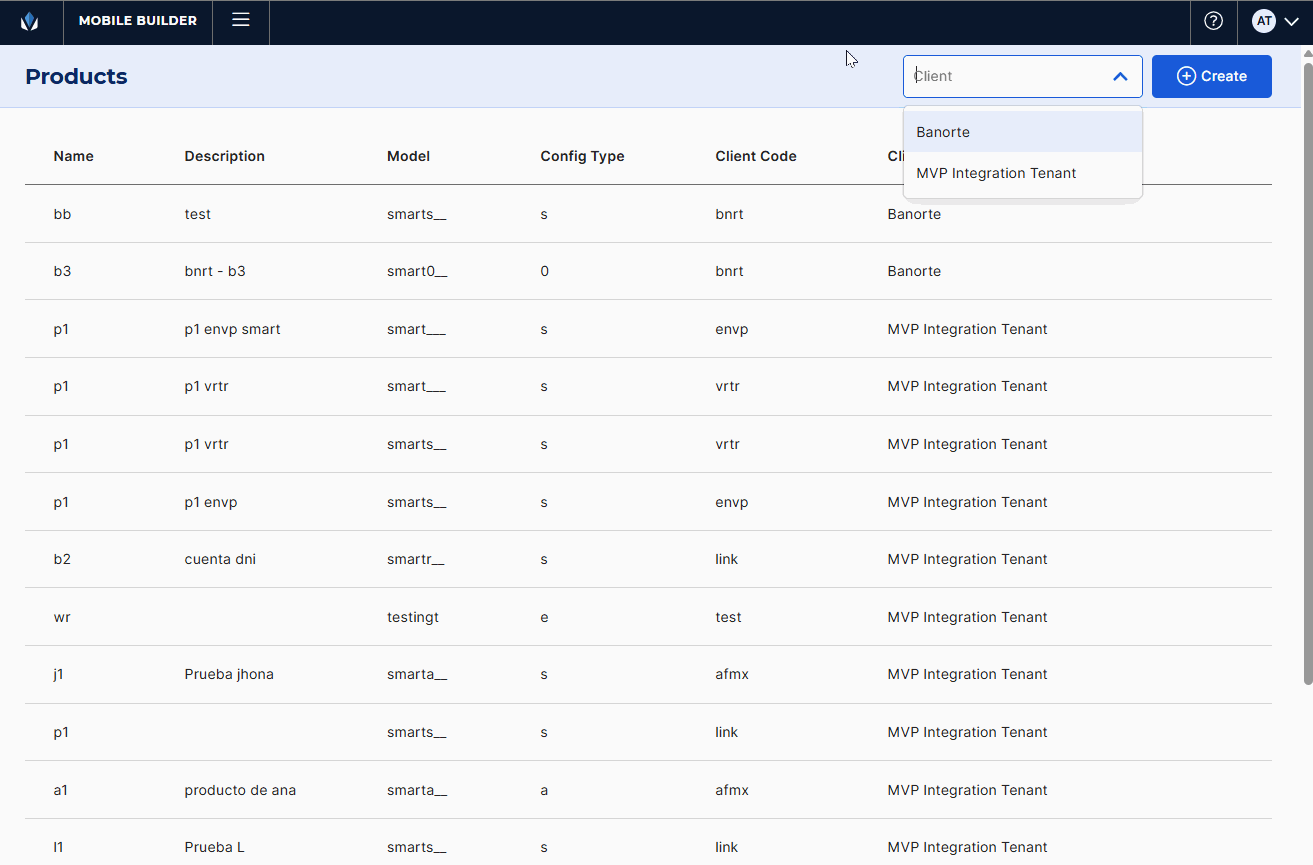Viewport: 1313px width, 865px height.
Task: Open the help question mark icon
Action: 1213,21
